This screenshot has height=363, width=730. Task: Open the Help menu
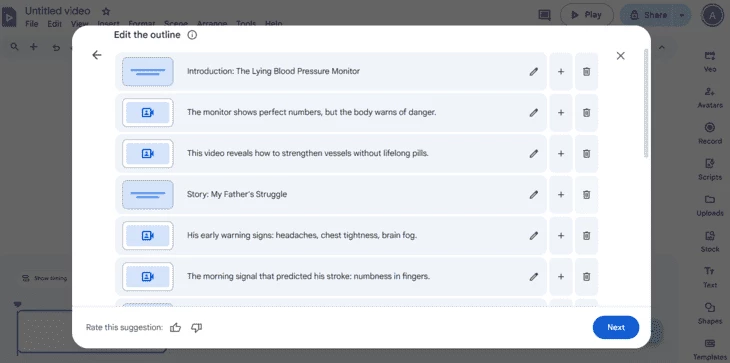point(273,23)
